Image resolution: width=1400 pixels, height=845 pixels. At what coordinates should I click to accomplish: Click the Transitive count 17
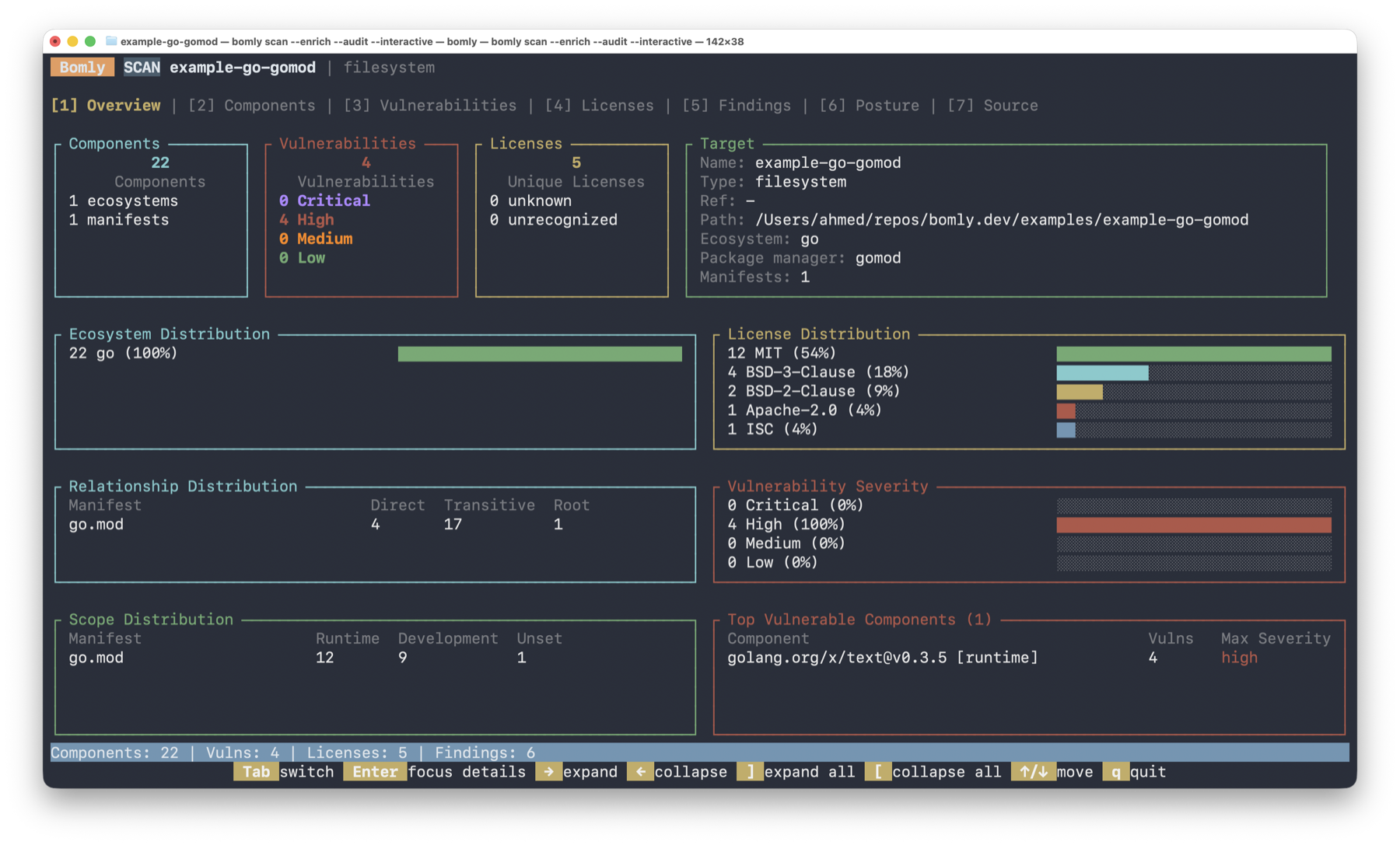pyautogui.click(x=453, y=524)
